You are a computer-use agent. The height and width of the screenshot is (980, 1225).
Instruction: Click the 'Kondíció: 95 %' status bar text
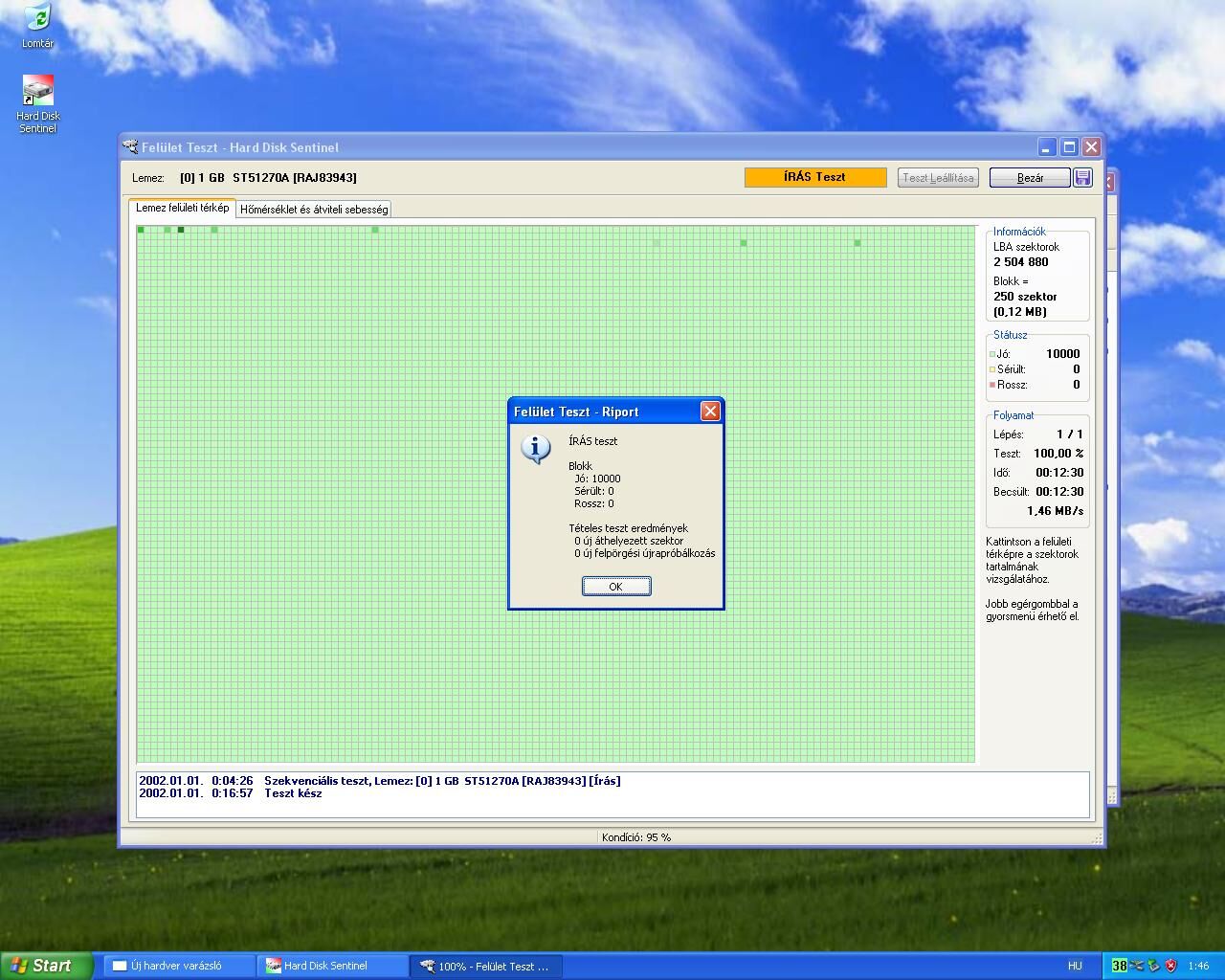click(636, 837)
